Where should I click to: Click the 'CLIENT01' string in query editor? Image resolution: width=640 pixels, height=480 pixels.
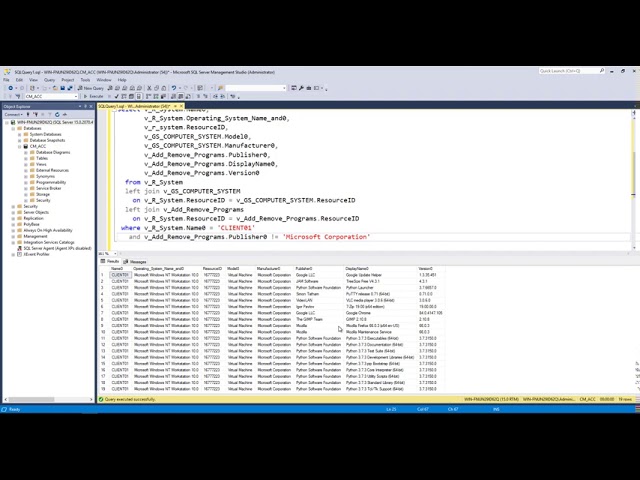236,228
